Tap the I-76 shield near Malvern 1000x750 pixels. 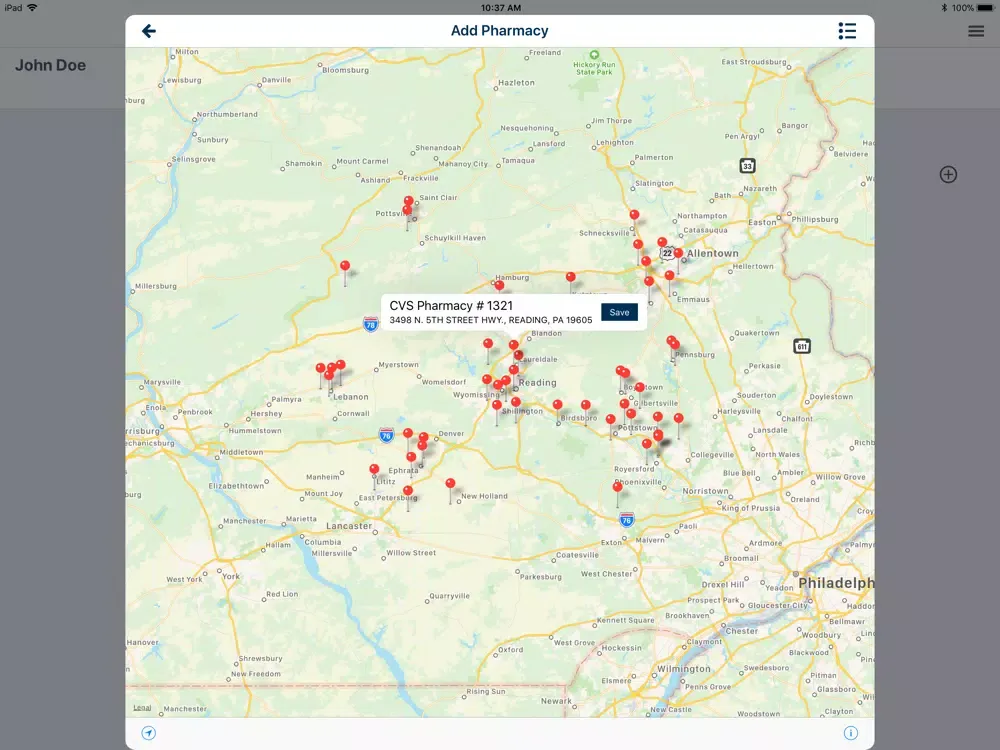click(627, 520)
